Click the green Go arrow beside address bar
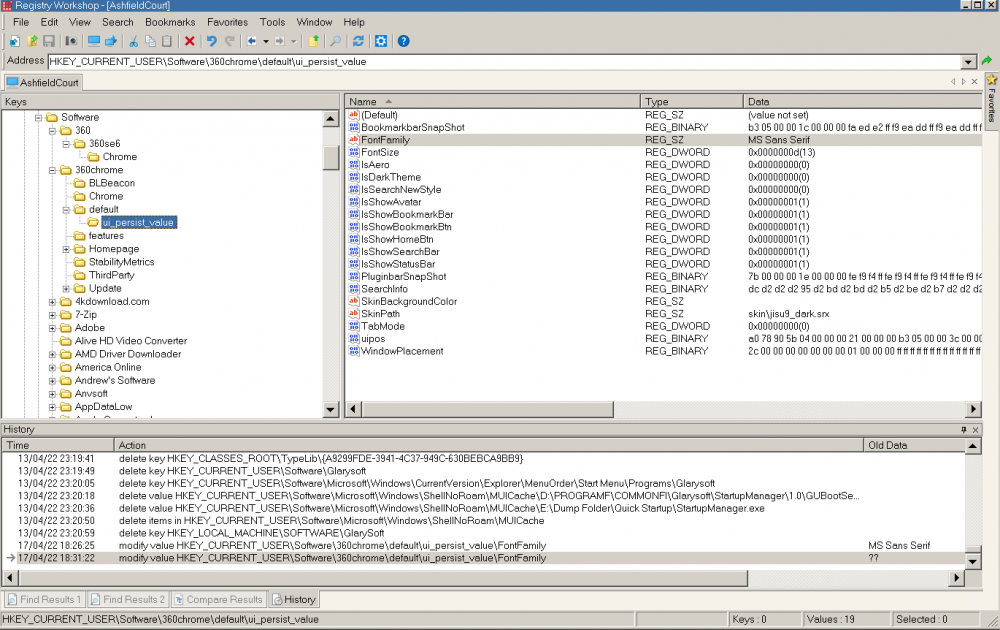This screenshot has height=630, width=1000. pos(987,61)
